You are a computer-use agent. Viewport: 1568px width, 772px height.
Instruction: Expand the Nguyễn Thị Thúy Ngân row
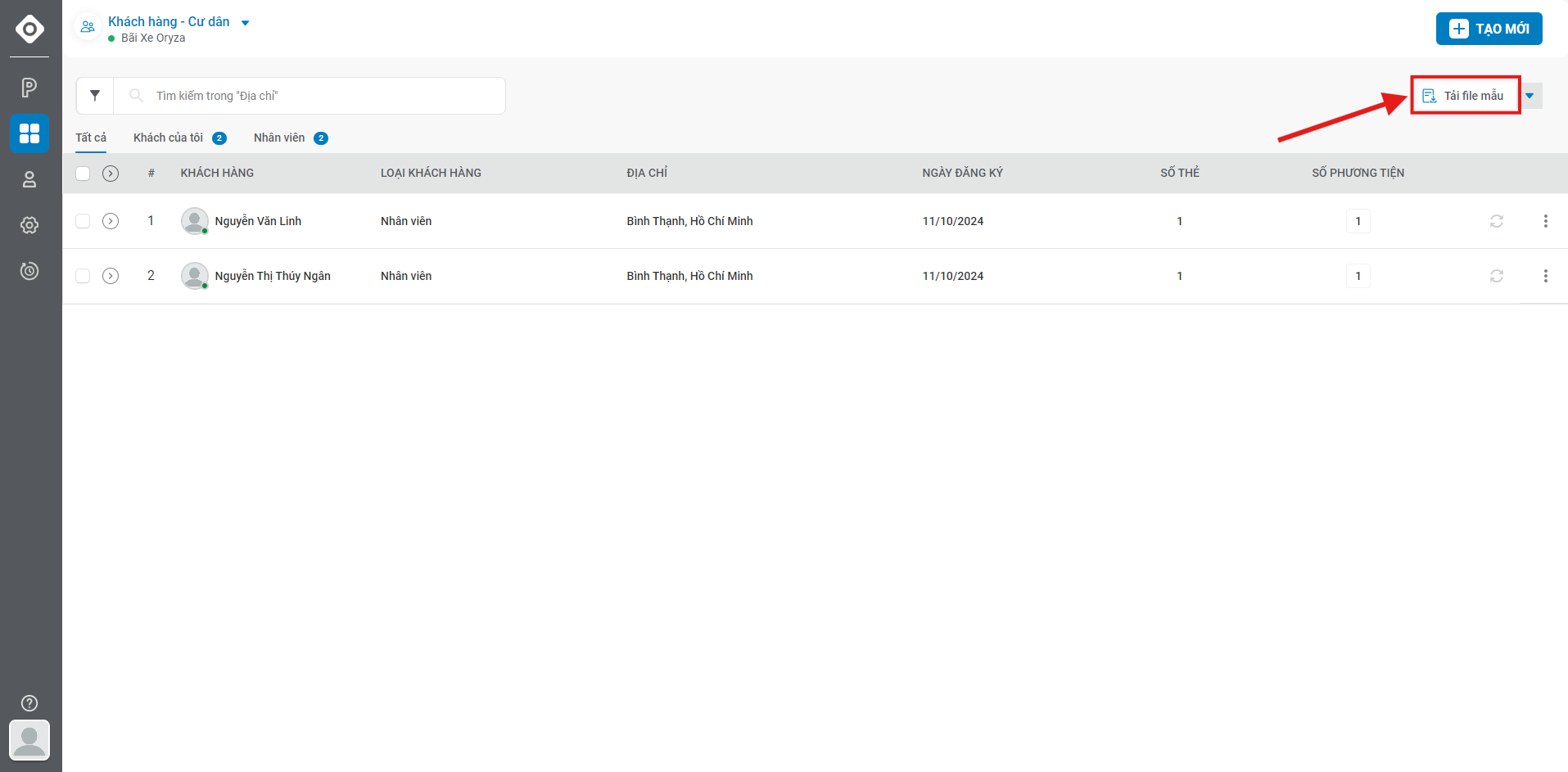point(111,276)
